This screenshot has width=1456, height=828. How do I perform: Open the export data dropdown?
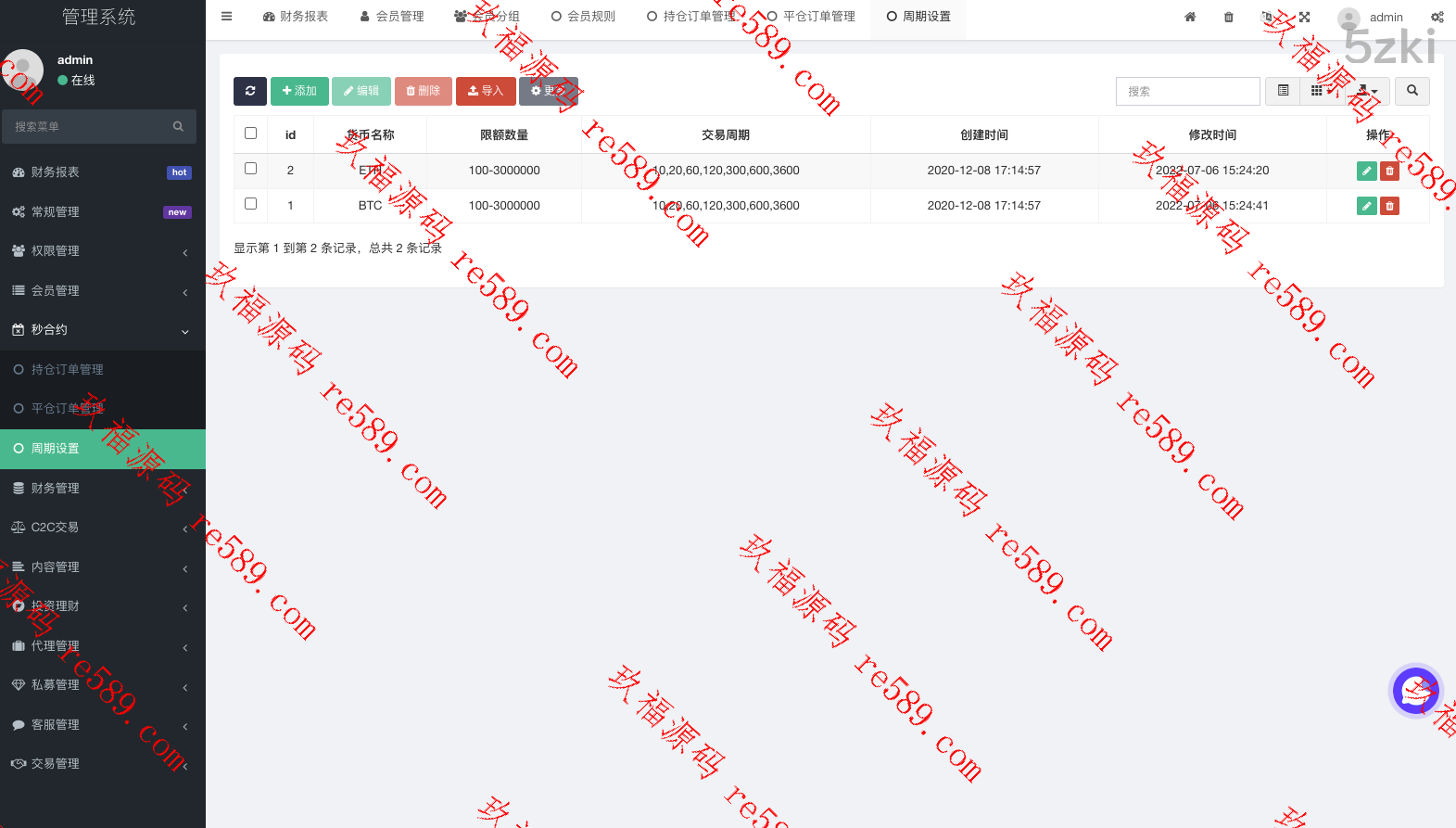click(1367, 91)
